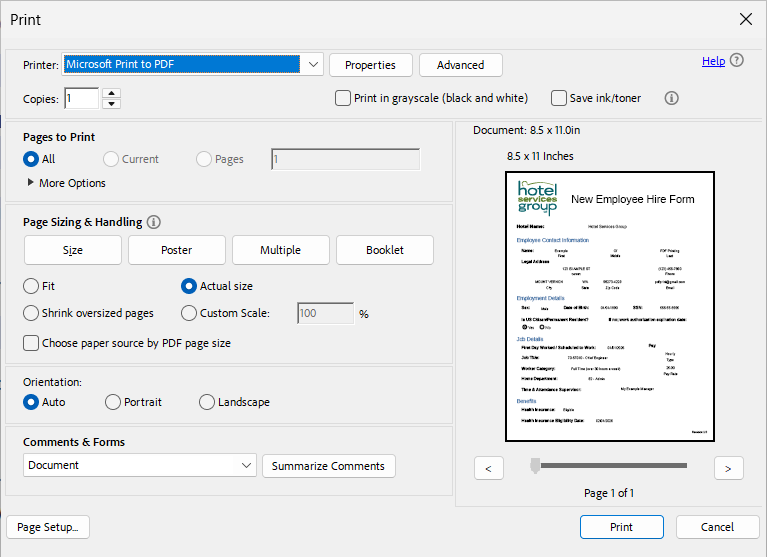Go to previous preview page
Image resolution: width=767 pixels, height=557 pixels.
tap(488, 468)
